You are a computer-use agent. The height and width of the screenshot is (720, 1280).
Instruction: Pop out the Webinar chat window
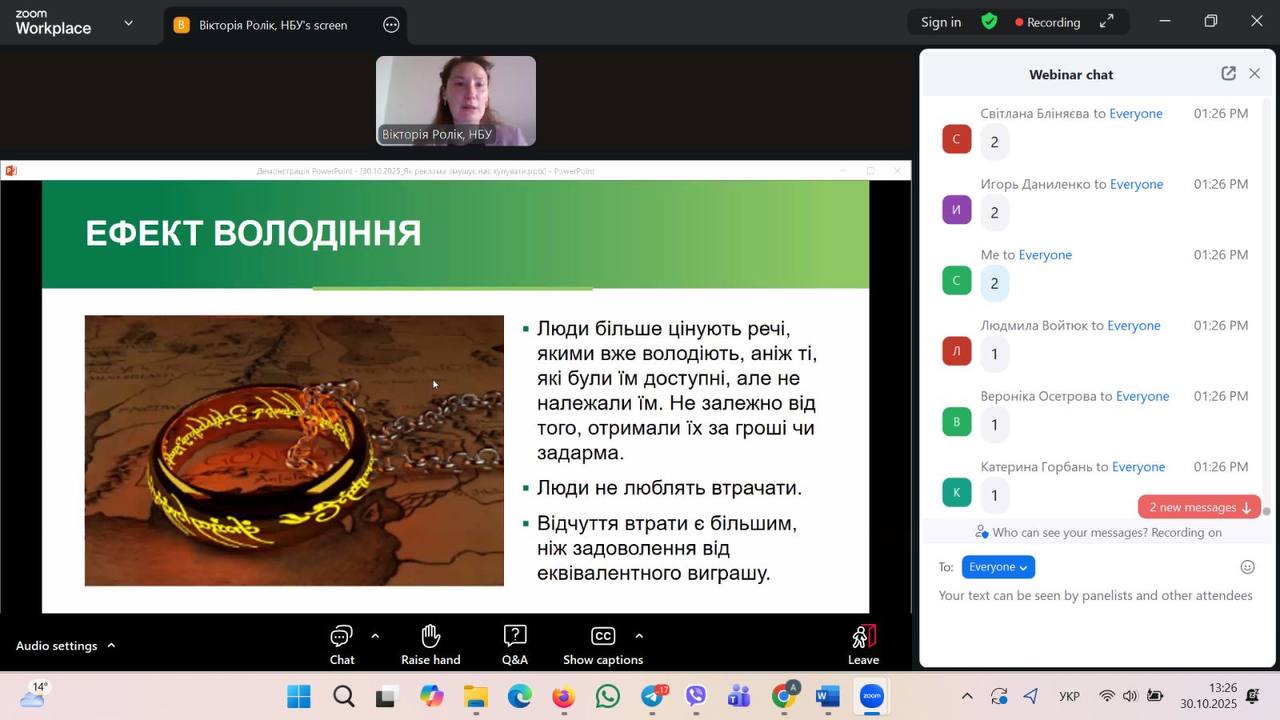[x=1228, y=74]
